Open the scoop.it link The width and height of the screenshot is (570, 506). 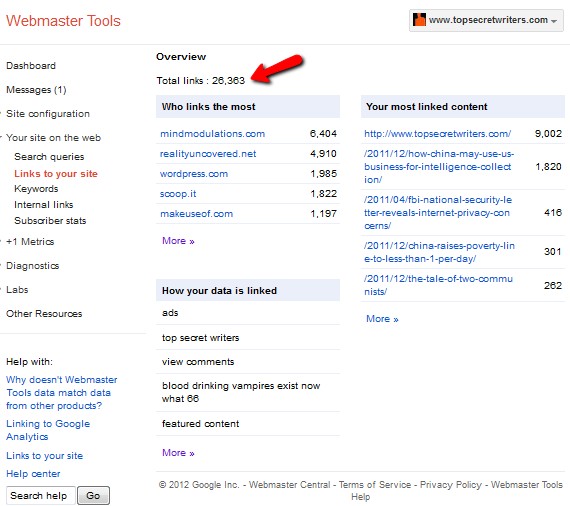click(178, 194)
